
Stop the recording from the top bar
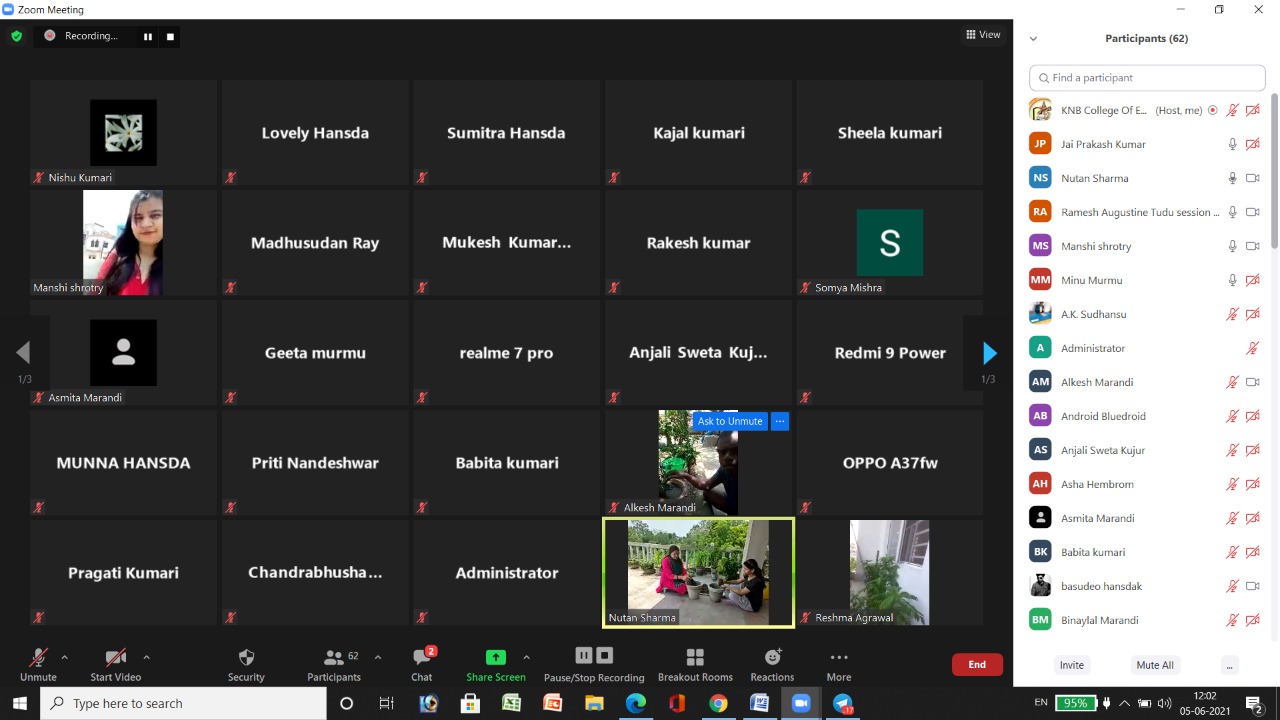pyautogui.click(x=170, y=36)
